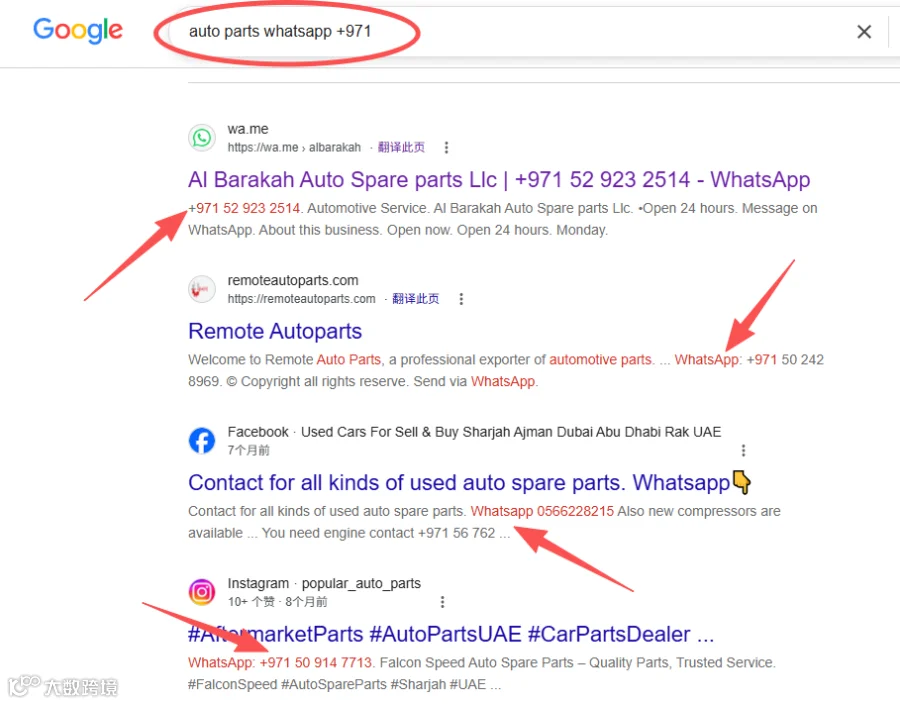Click translate page link for remoteautoparts.com
900x704 pixels.
(x=416, y=299)
